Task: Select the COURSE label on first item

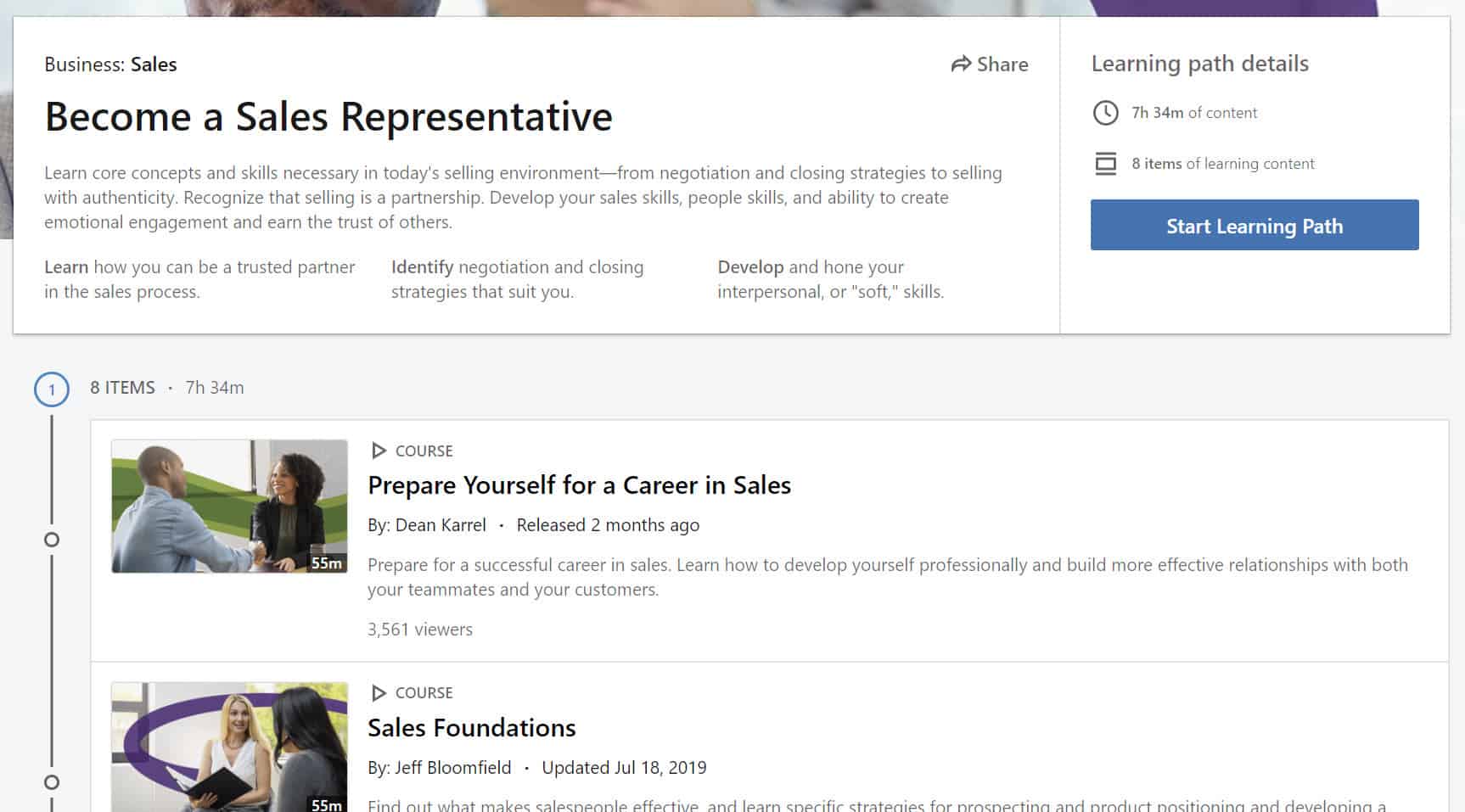Action: (424, 451)
